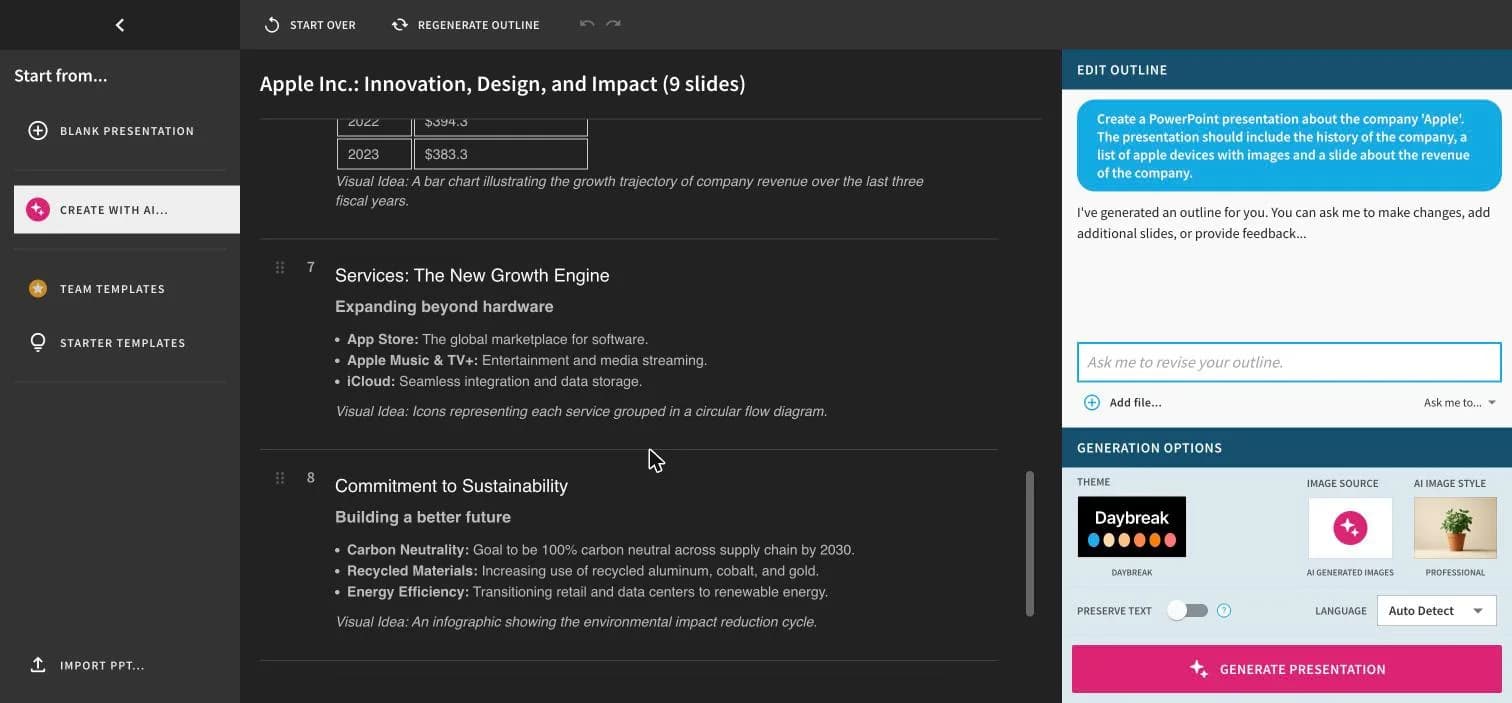Click the Team Templates star icon
The image size is (1512, 703).
(x=38, y=289)
